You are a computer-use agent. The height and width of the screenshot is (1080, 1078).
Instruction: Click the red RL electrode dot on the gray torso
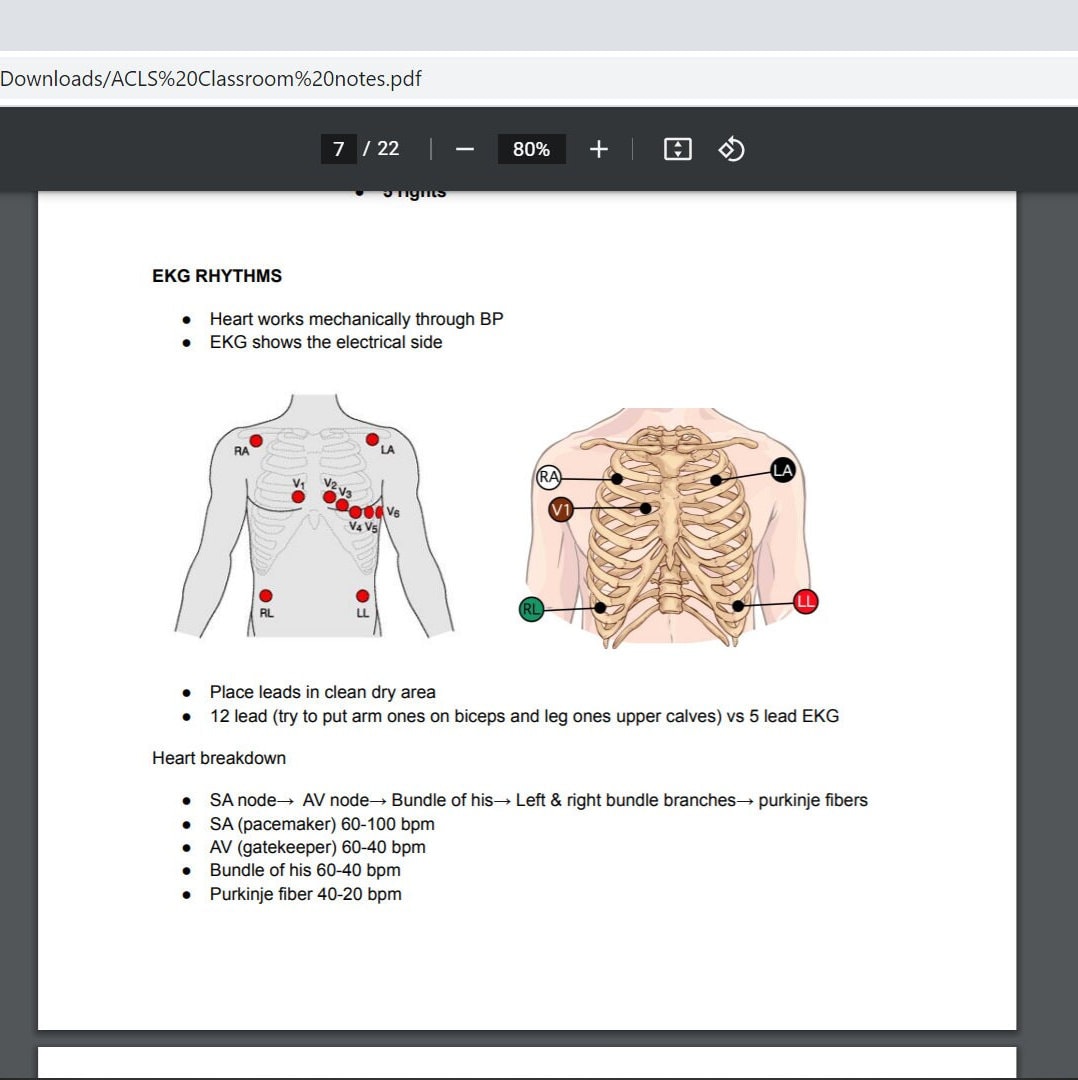point(264,593)
